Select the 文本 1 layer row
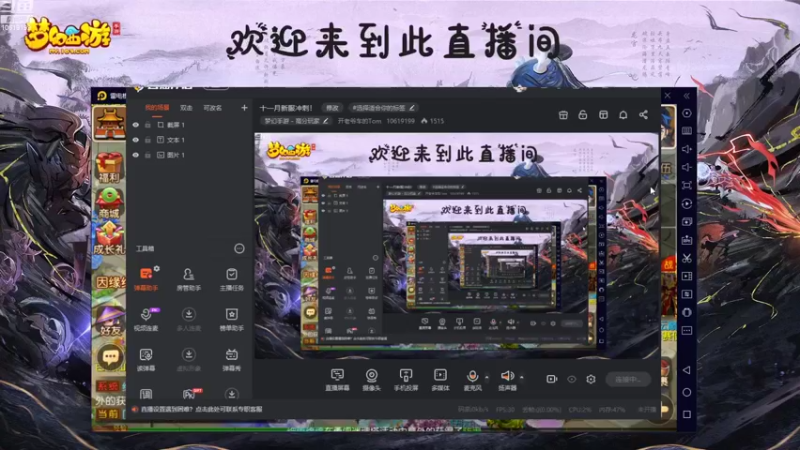 coord(189,140)
